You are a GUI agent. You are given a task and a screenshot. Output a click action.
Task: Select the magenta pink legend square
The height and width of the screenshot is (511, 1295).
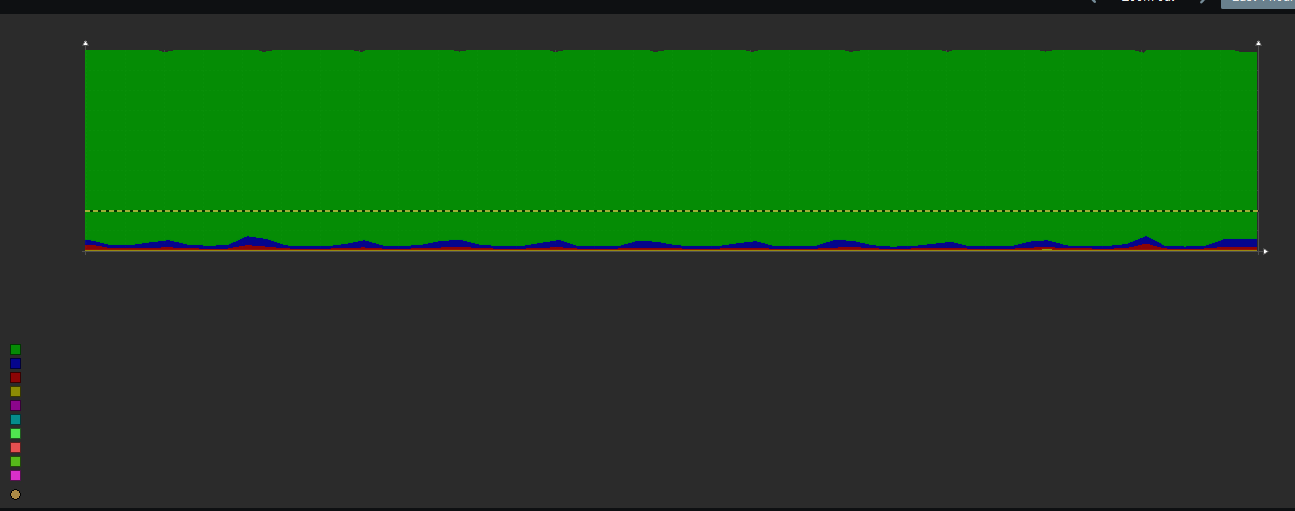15,476
